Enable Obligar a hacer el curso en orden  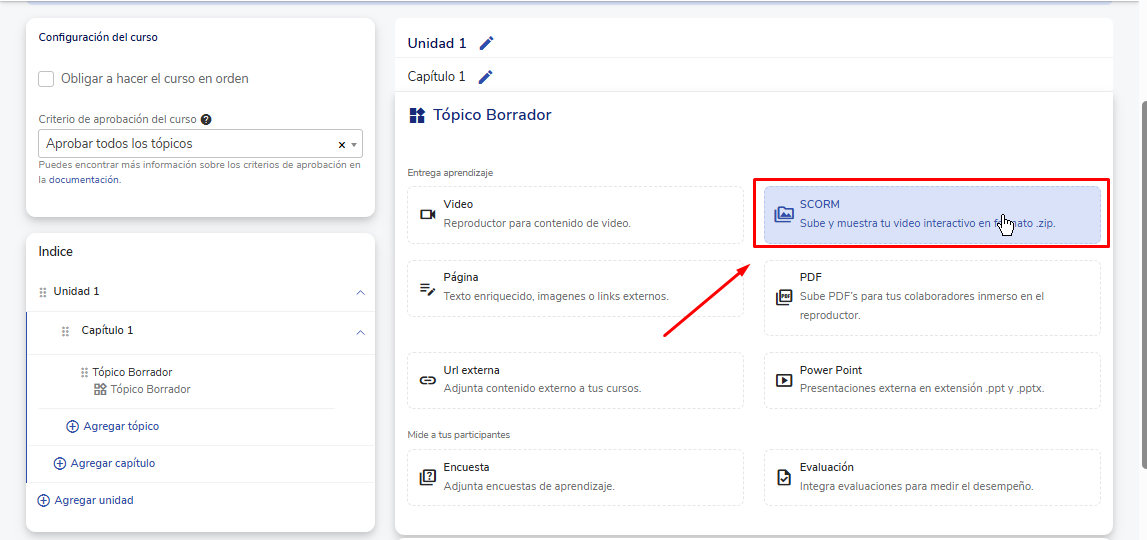[x=46, y=79]
